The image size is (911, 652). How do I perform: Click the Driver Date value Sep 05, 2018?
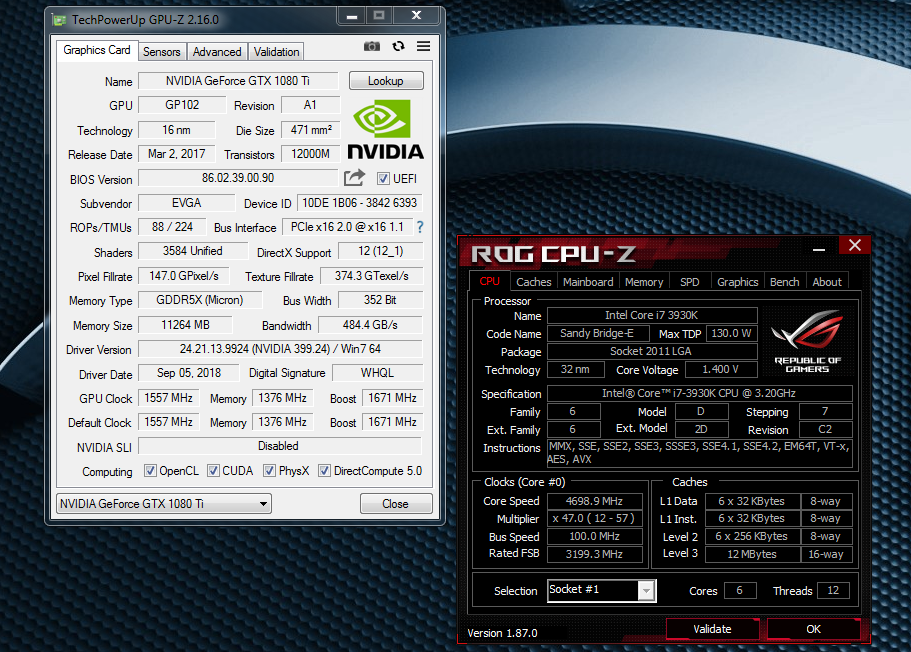click(x=189, y=372)
